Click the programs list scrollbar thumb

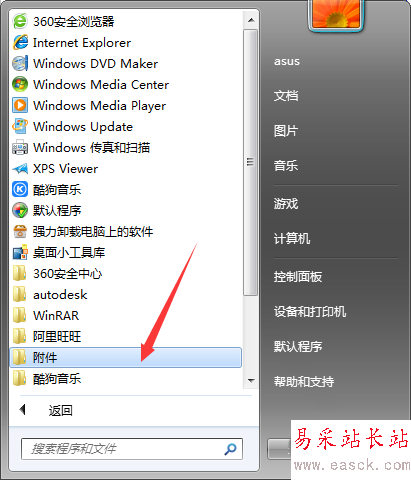[250, 162]
